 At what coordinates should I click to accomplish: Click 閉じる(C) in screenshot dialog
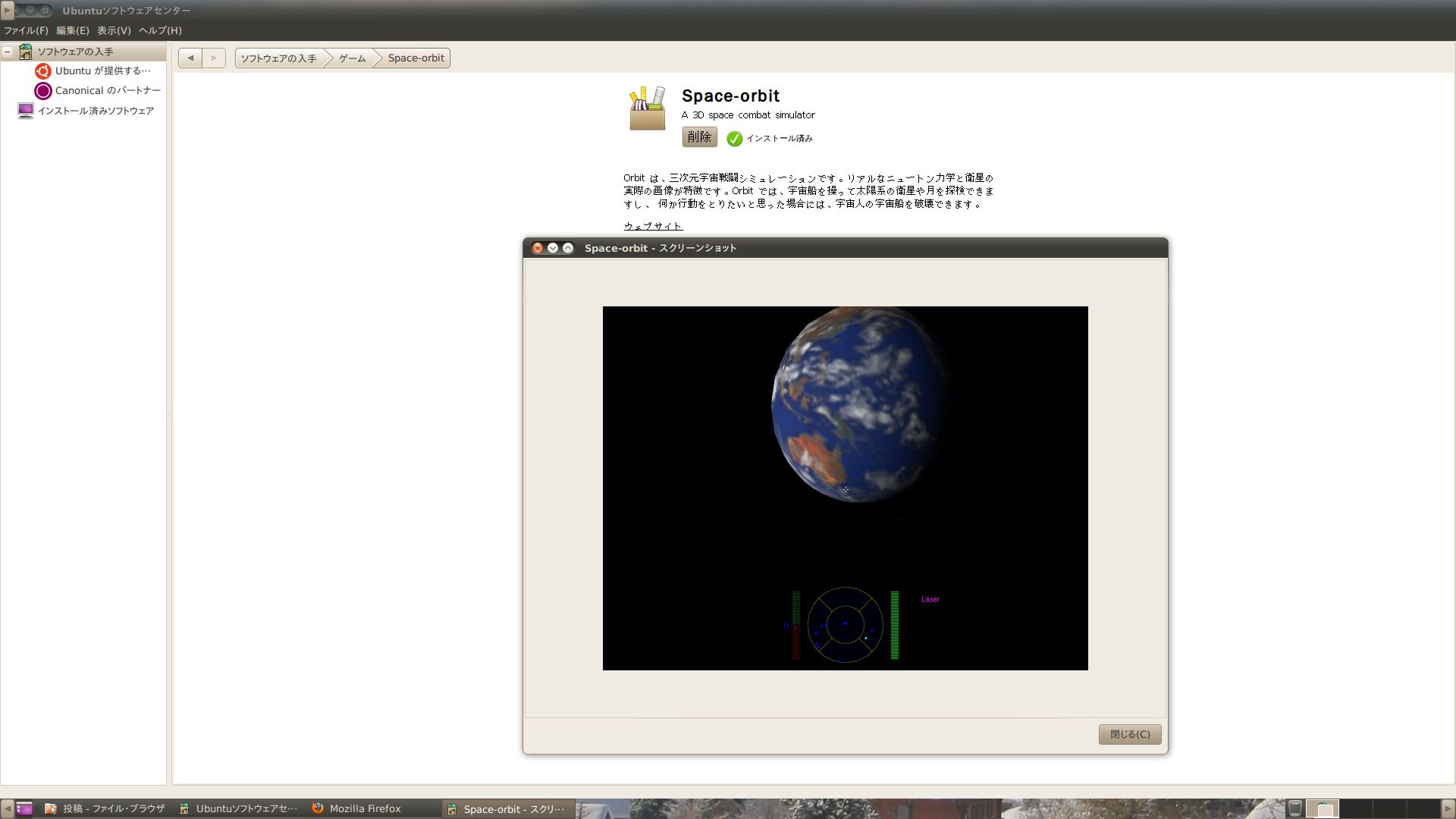(x=1130, y=734)
